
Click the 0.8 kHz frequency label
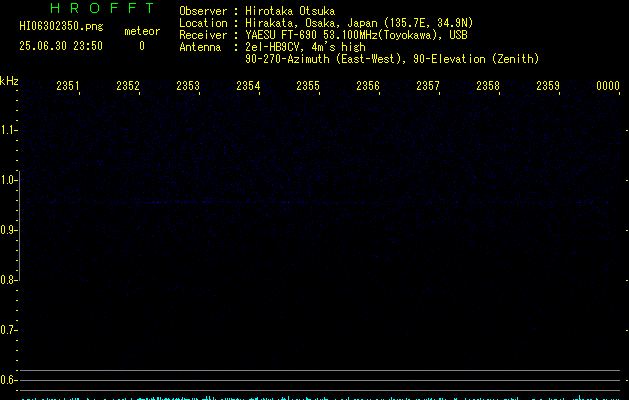tap(7, 280)
